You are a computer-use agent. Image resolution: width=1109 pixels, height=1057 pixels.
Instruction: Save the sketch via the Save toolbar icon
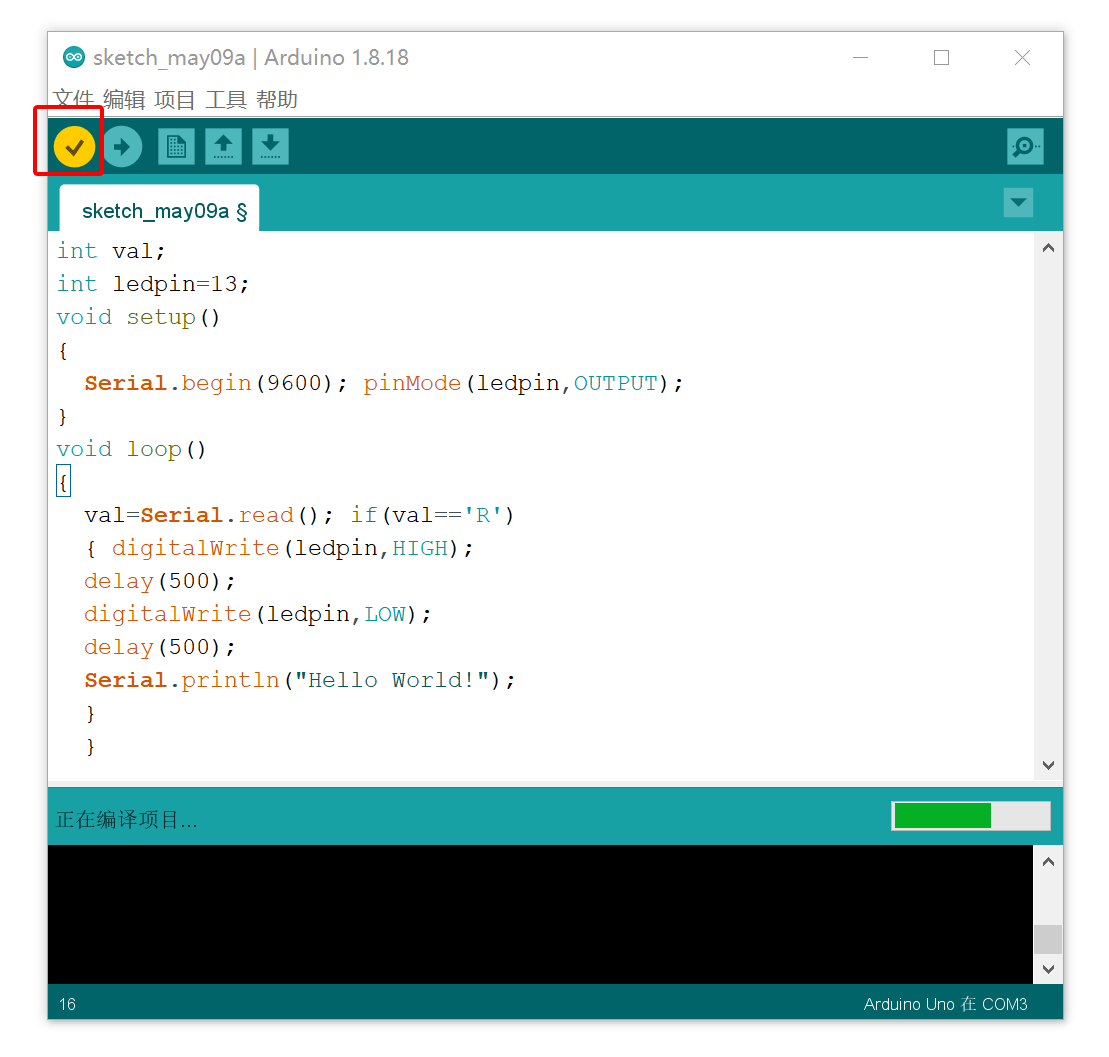point(270,146)
